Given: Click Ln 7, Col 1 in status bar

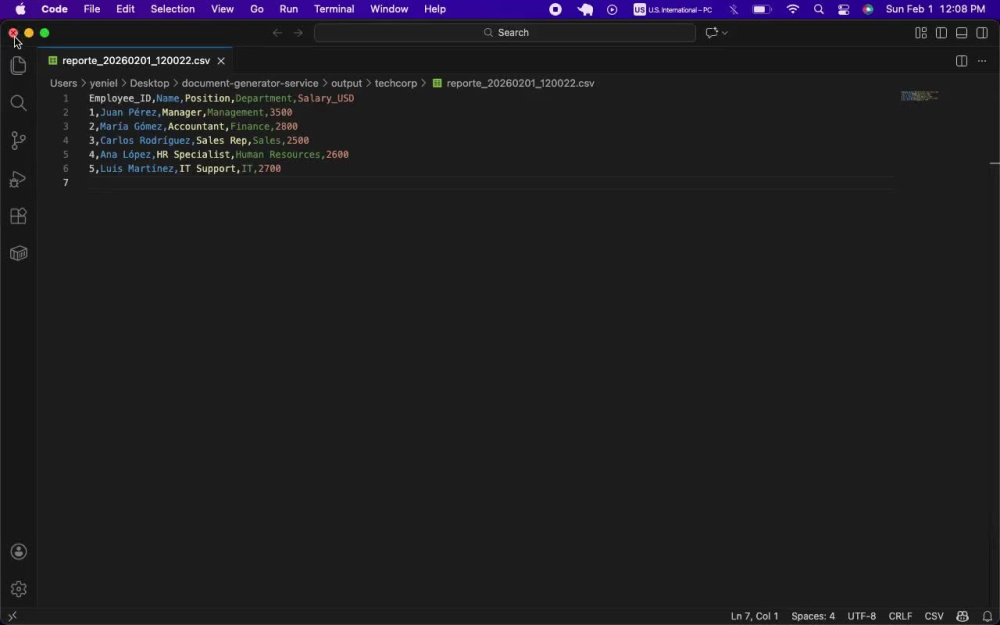Looking at the screenshot, I should click(x=754, y=616).
